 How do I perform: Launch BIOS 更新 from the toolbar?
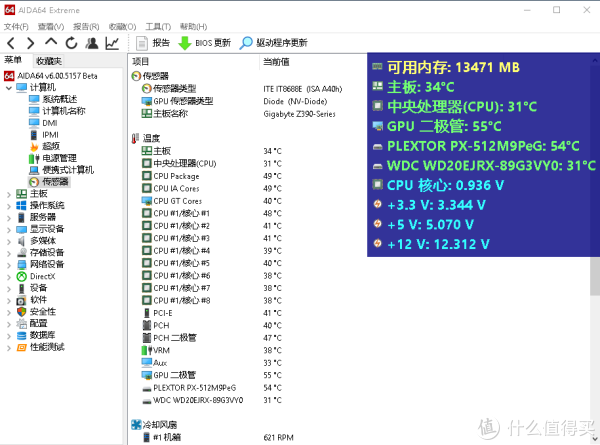(205, 43)
